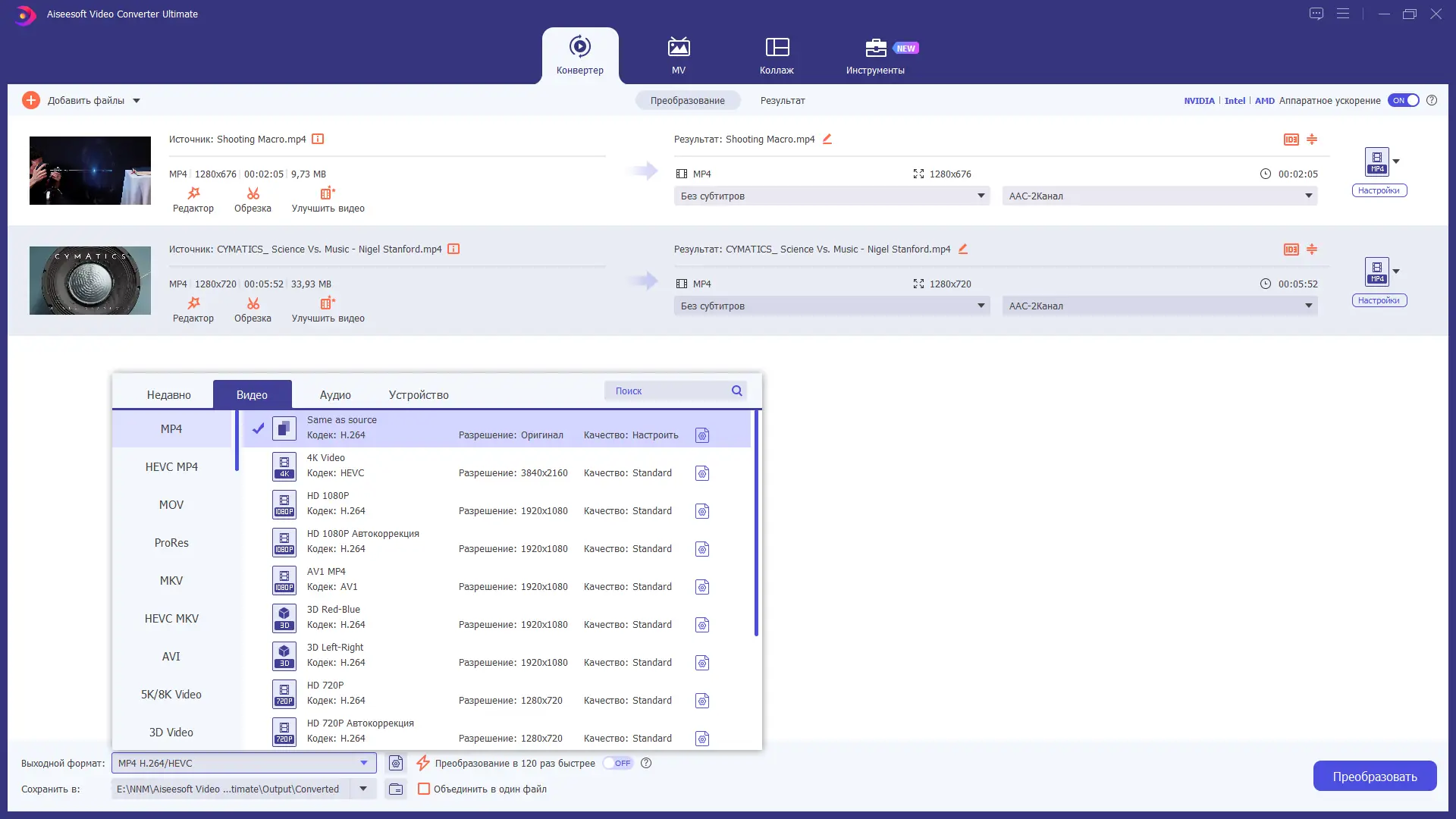
Task: Click Улучшить видео icon for Shooting Macro
Action: [328, 193]
